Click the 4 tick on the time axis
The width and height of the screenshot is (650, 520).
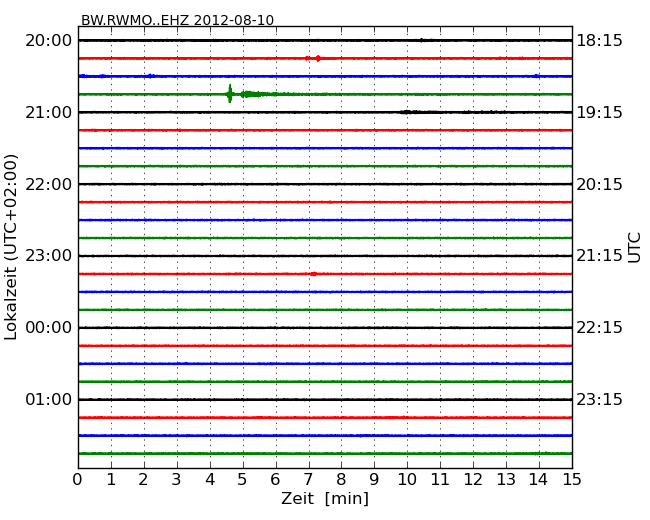[210, 479]
